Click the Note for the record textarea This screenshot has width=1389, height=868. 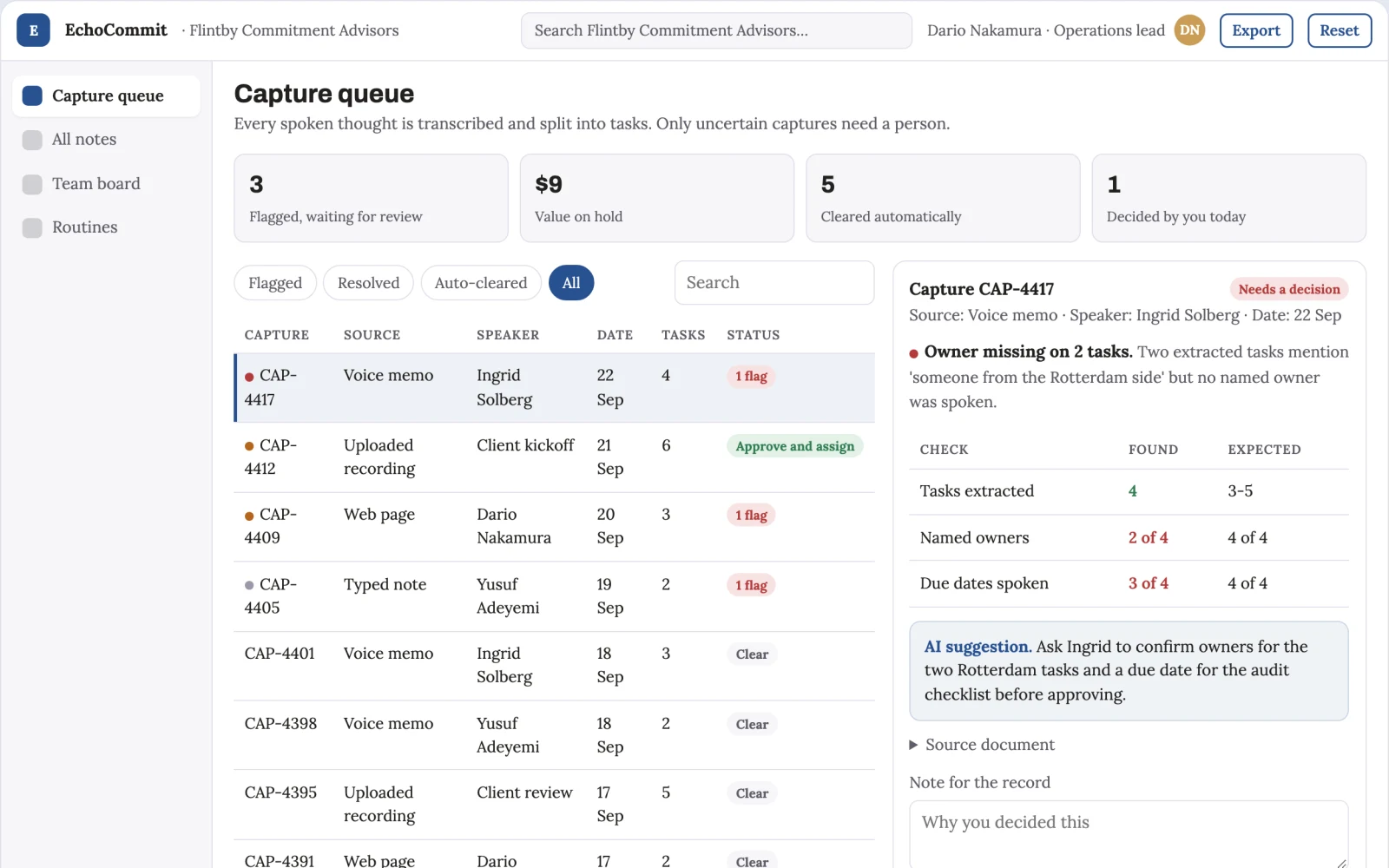pos(1129,834)
